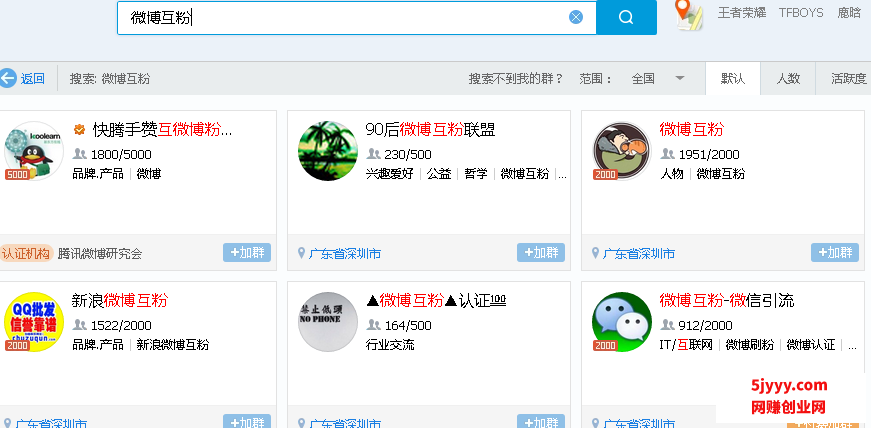Expand the 全国 range dropdown

[680, 78]
